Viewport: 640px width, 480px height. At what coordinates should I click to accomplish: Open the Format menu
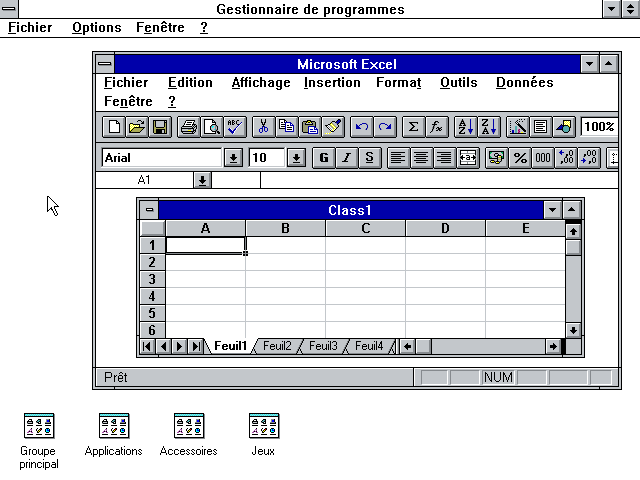399,82
